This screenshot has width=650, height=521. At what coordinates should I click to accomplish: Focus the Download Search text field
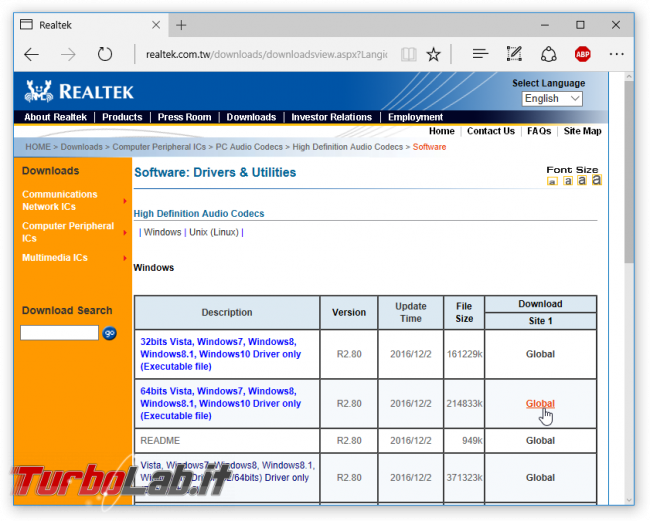(59, 333)
